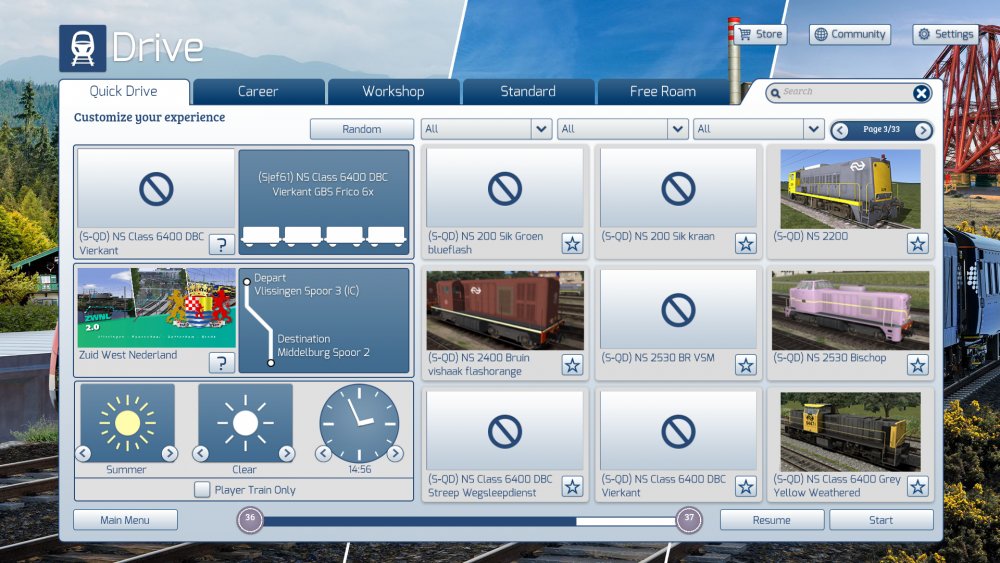Star NS Class 6400 Grey Yellow Weathered
Image resolution: width=1000 pixels, height=563 pixels.
pyautogui.click(x=918, y=487)
